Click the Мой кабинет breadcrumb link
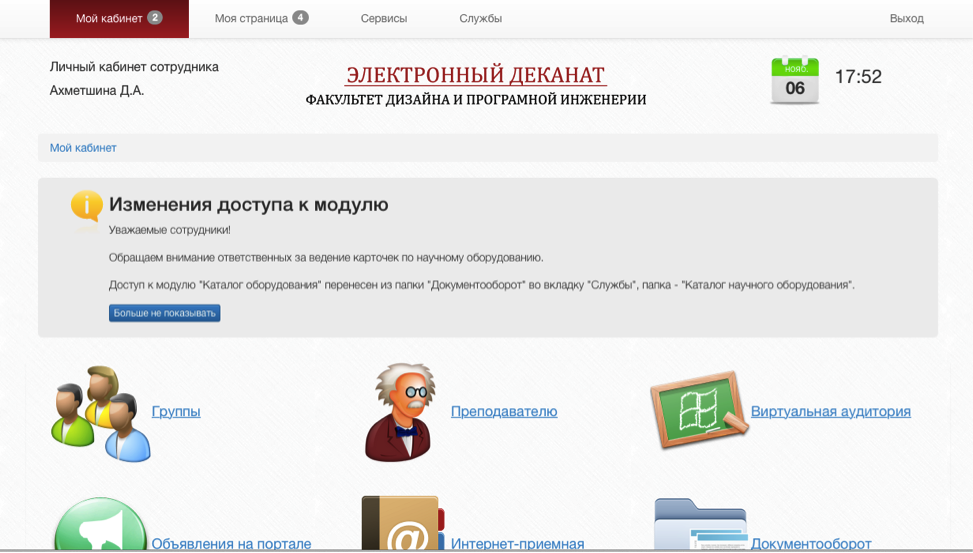Image resolution: width=973 pixels, height=553 pixels. click(83, 148)
